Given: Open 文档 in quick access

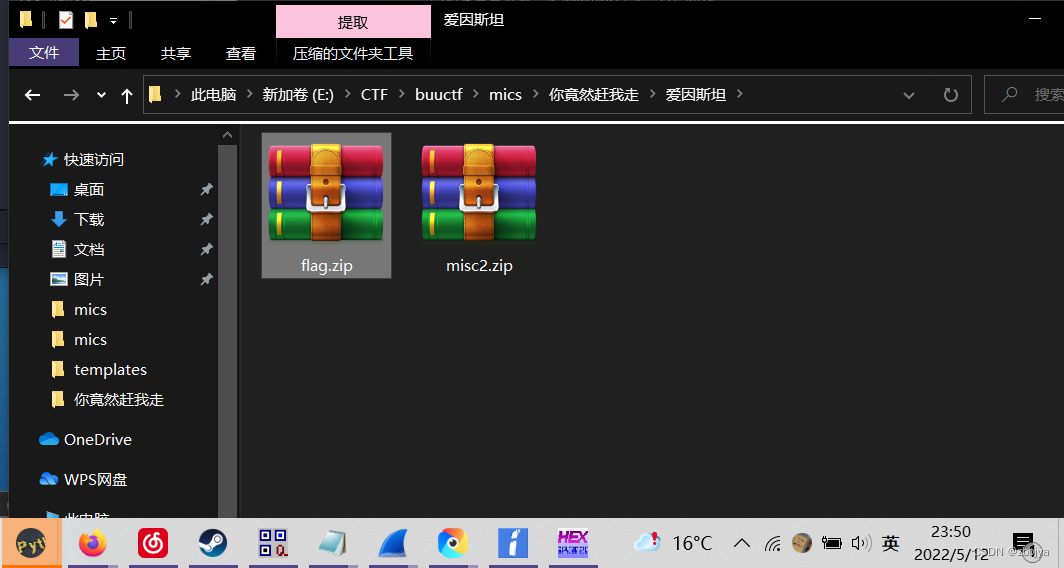Looking at the screenshot, I should pyautogui.click(x=88, y=249).
